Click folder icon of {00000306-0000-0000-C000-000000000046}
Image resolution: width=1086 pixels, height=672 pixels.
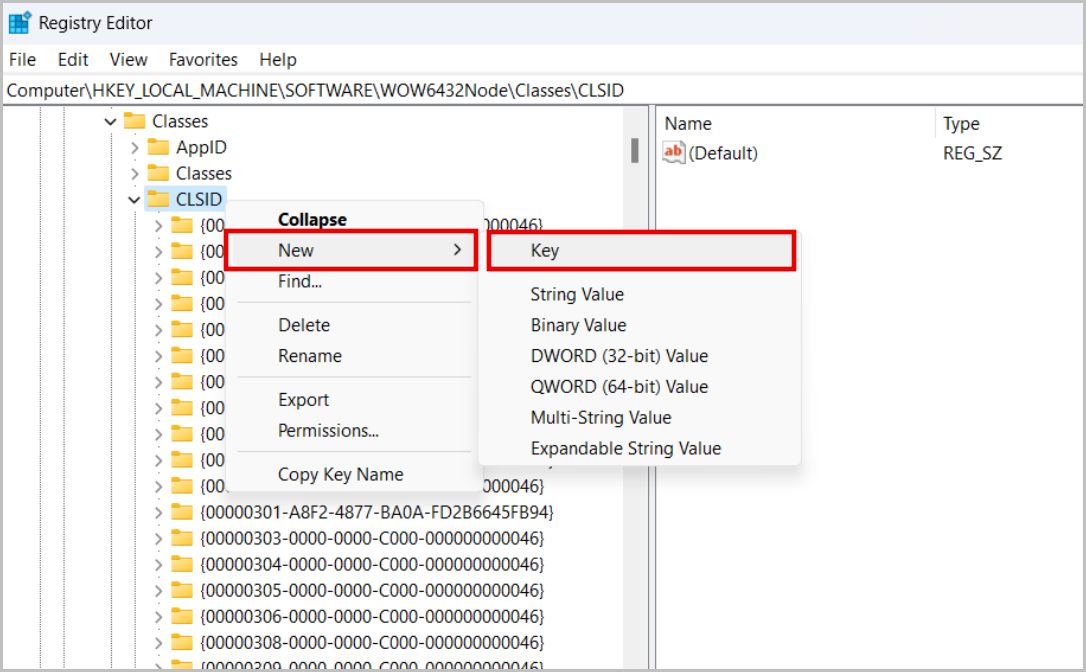182,616
